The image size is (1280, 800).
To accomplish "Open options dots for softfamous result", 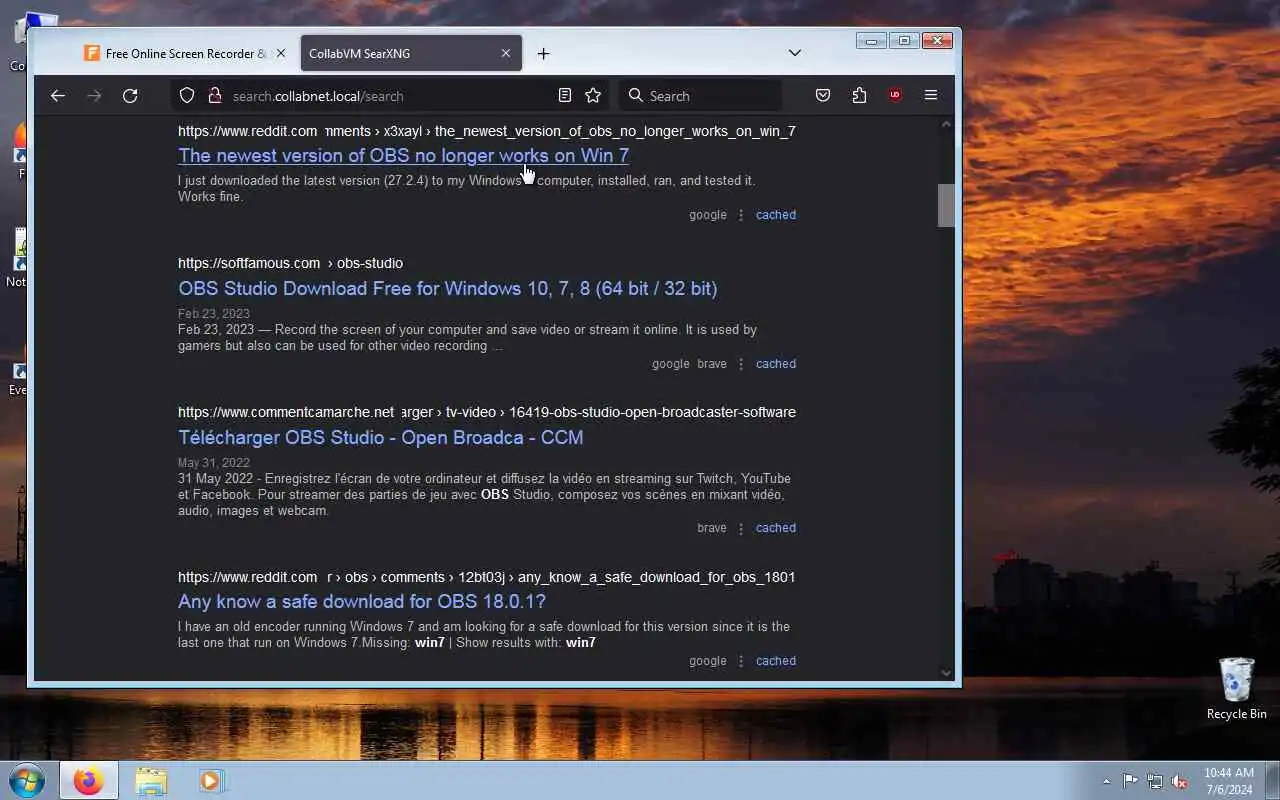I will click(741, 364).
